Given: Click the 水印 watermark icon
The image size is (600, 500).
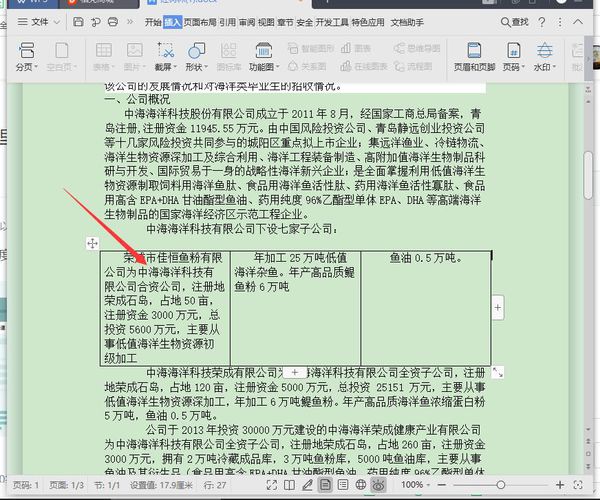Looking at the screenshot, I should click(x=545, y=50).
